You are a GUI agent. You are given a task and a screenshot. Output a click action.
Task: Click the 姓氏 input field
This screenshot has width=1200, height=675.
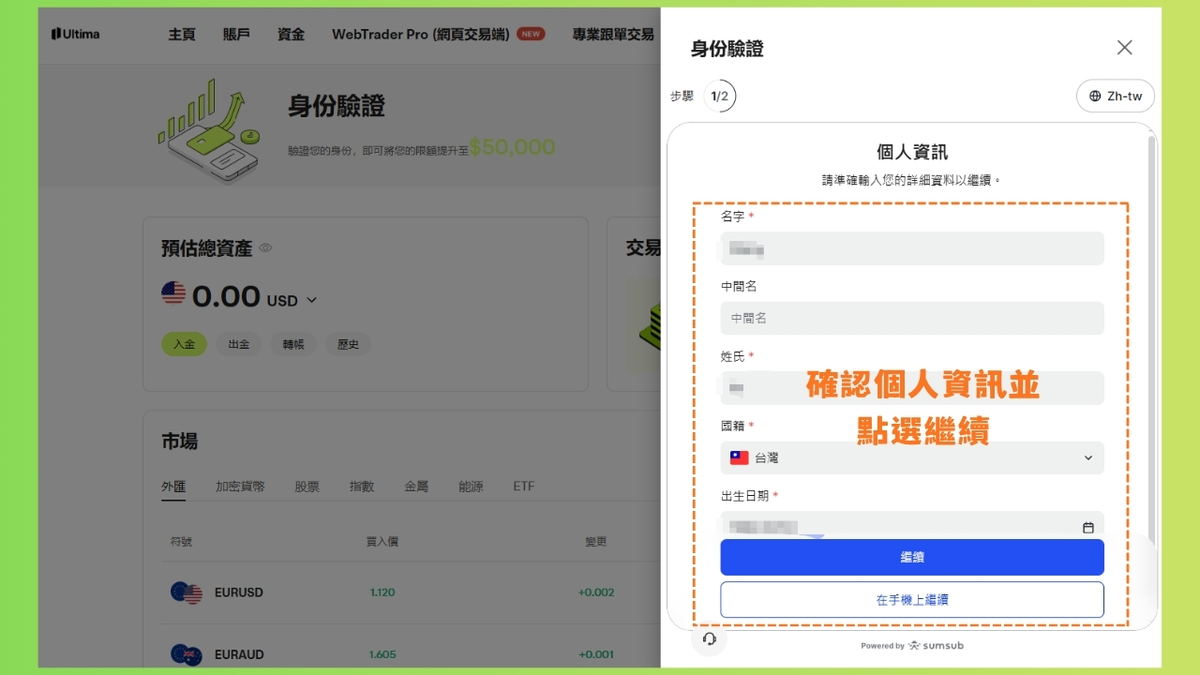tap(912, 388)
